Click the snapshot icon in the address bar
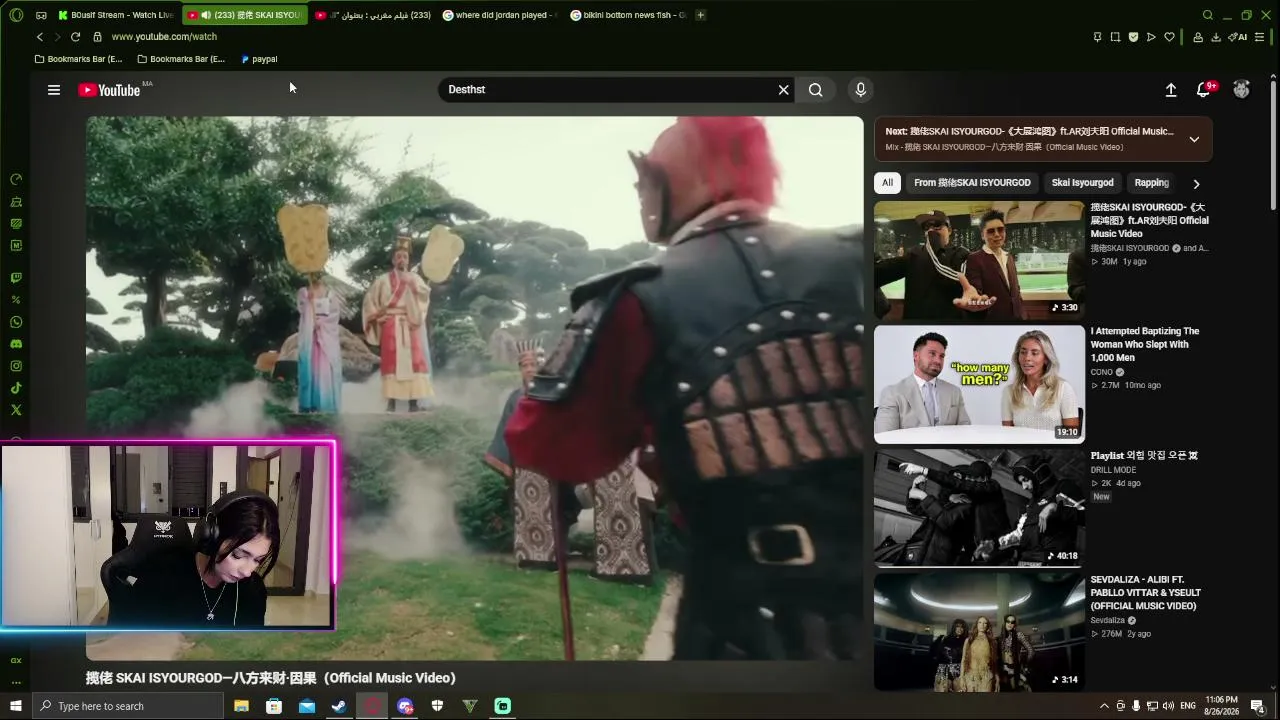The width and height of the screenshot is (1280, 720). pos(1115,37)
